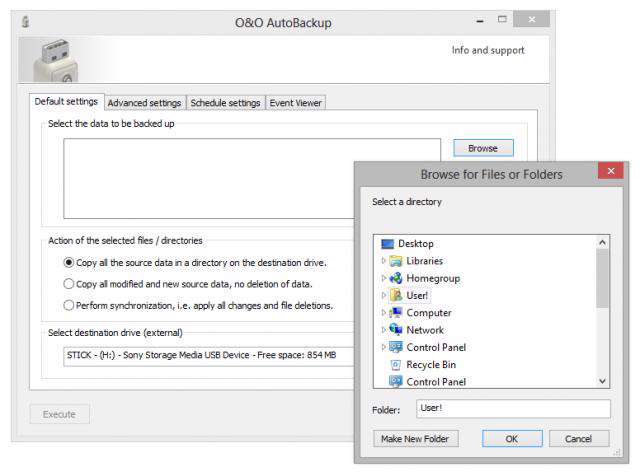Expand the Control Panel tree node
This screenshot has height=476, width=640.
(x=383, y=347)
